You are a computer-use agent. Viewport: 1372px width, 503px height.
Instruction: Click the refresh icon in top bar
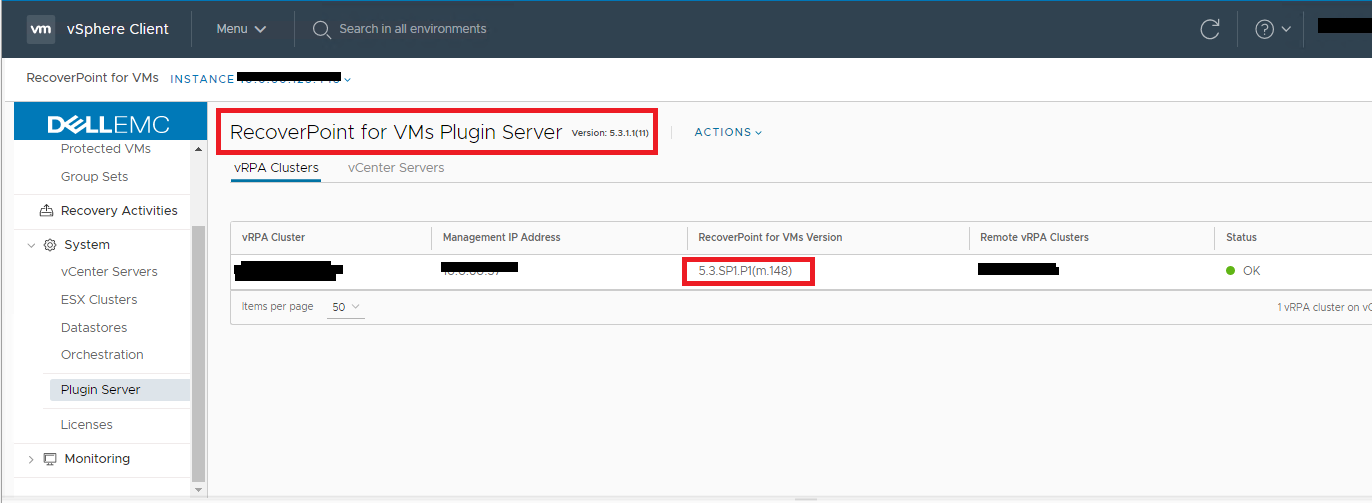(1210, 29)
